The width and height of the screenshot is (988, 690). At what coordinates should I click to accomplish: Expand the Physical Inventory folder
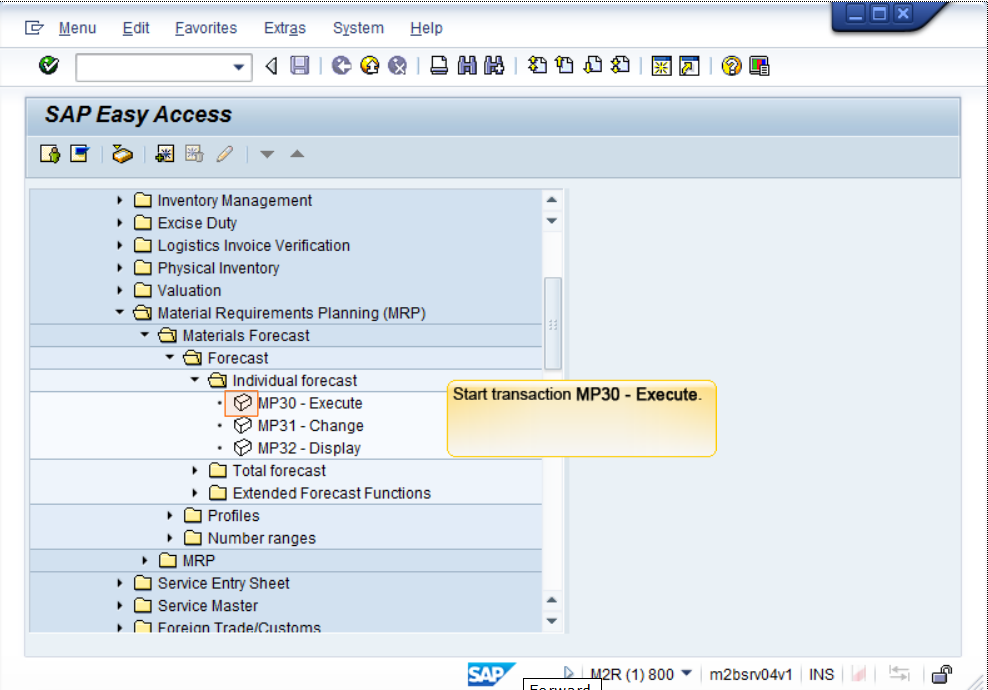pyautogui.click(x=120, y=268)
